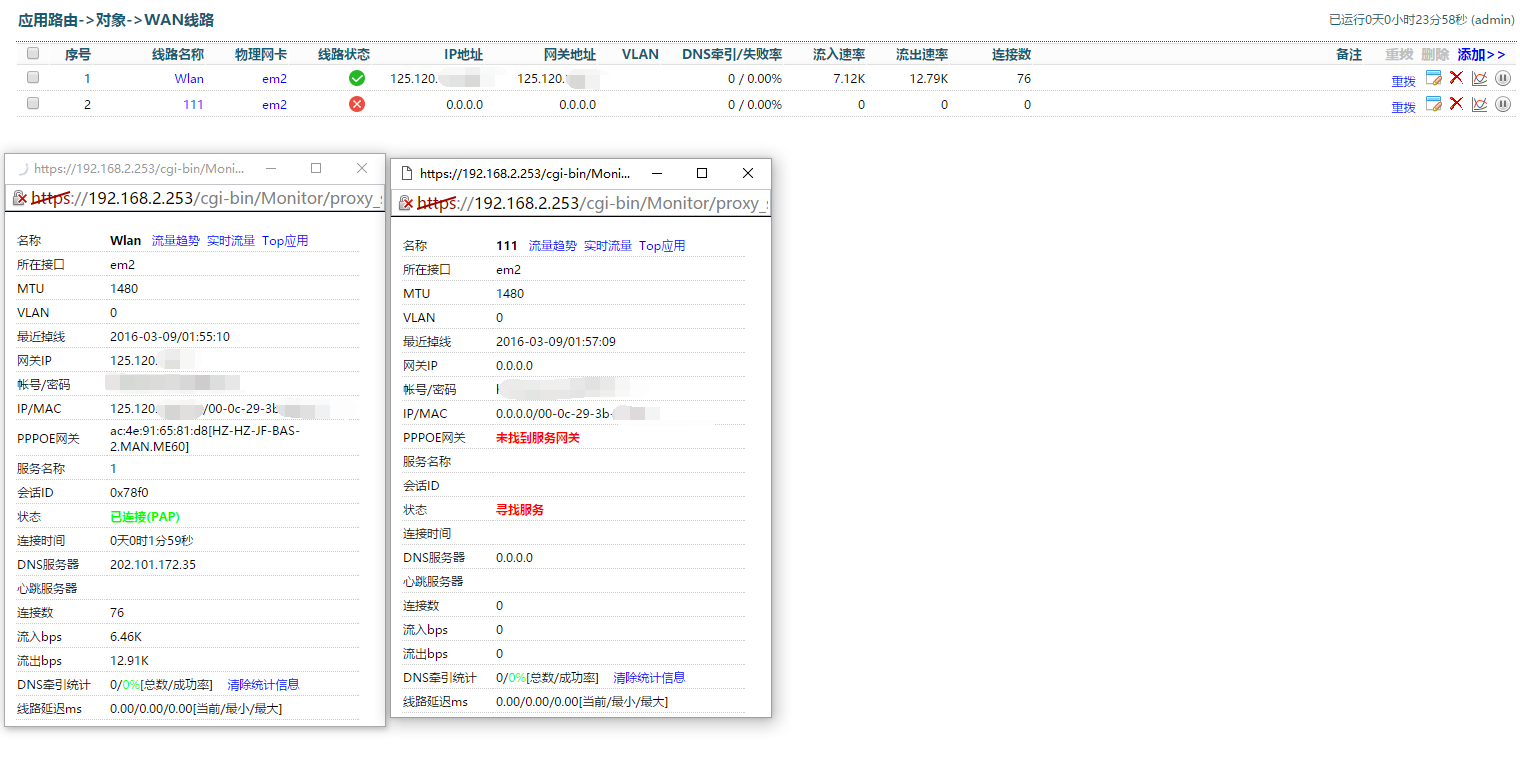The image size is (1520, 772).
Task: Click em2 interface link in 111 row
Action: pyautogui.click(x=275, y=104)
